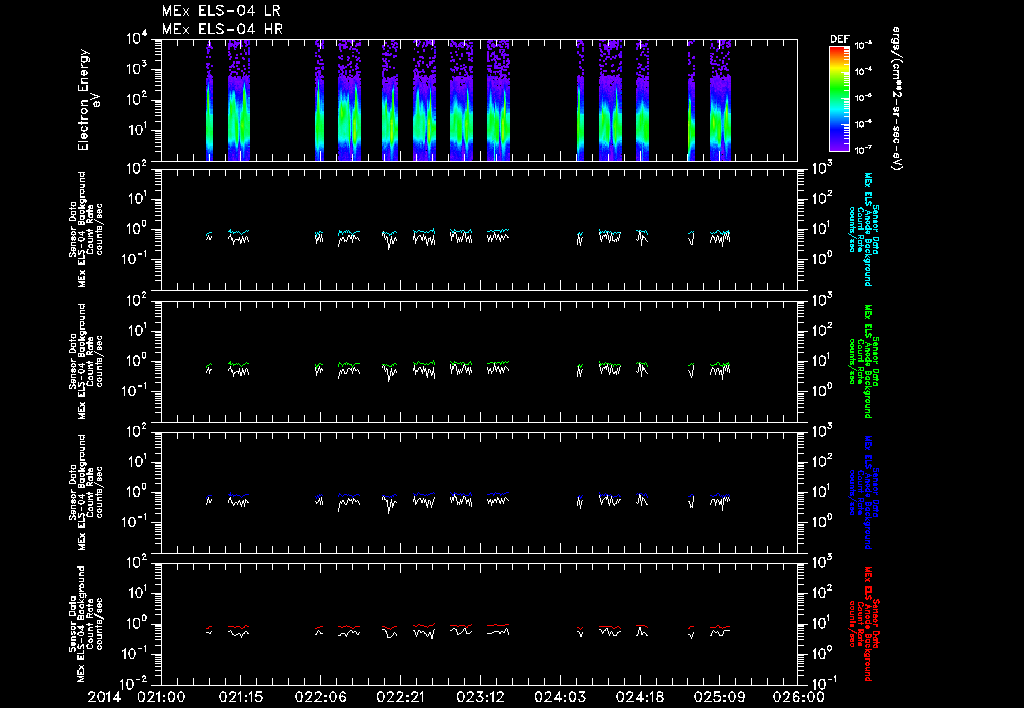Screen dimensions: 1024x708
Task: Click the blue Anode Background Count Rate label
Action: click(863, 492)
